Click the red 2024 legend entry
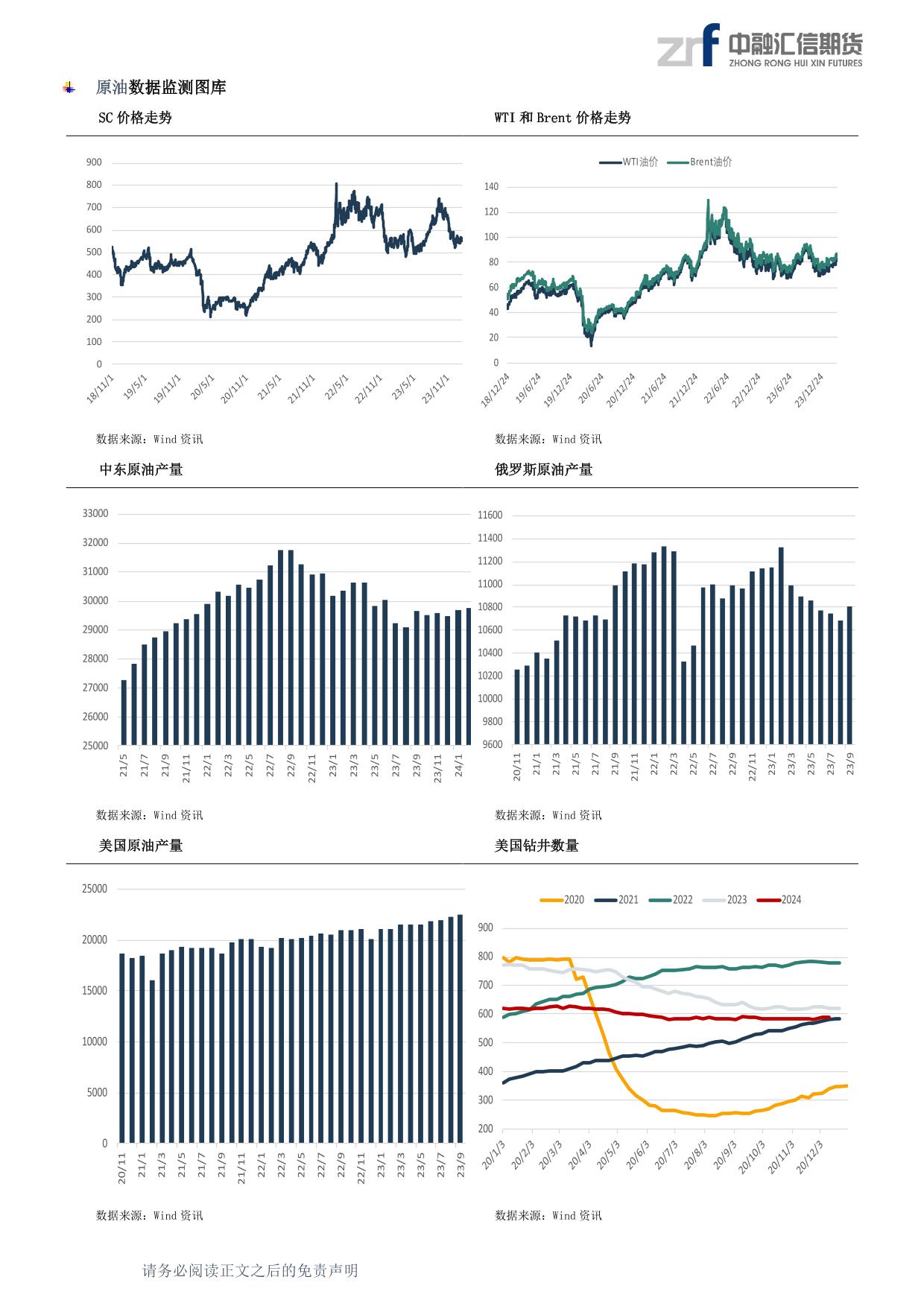 [x=779, y=900]
